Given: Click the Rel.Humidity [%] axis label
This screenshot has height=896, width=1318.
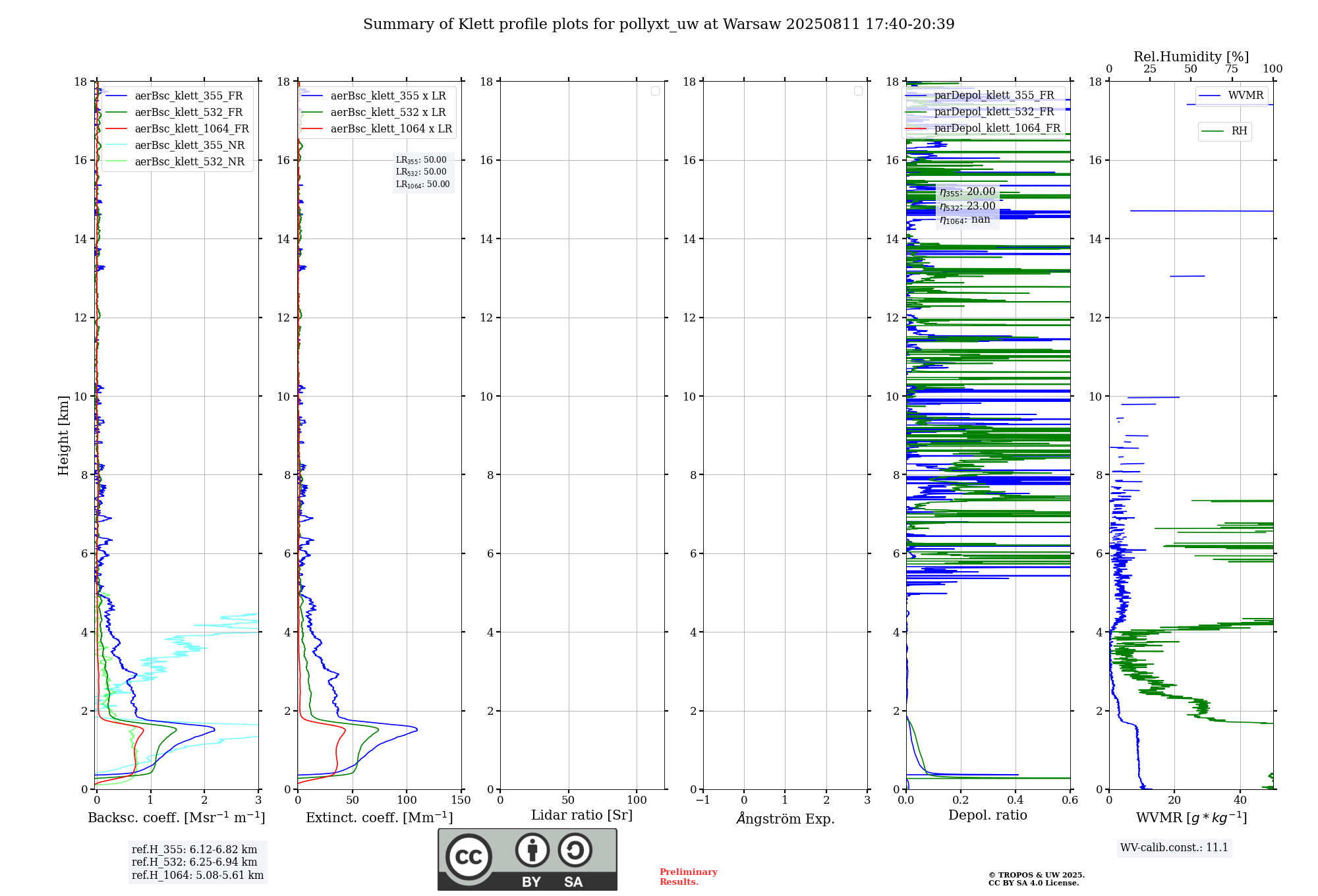Looking at the screenshot, I should [x=1191, y=57].
